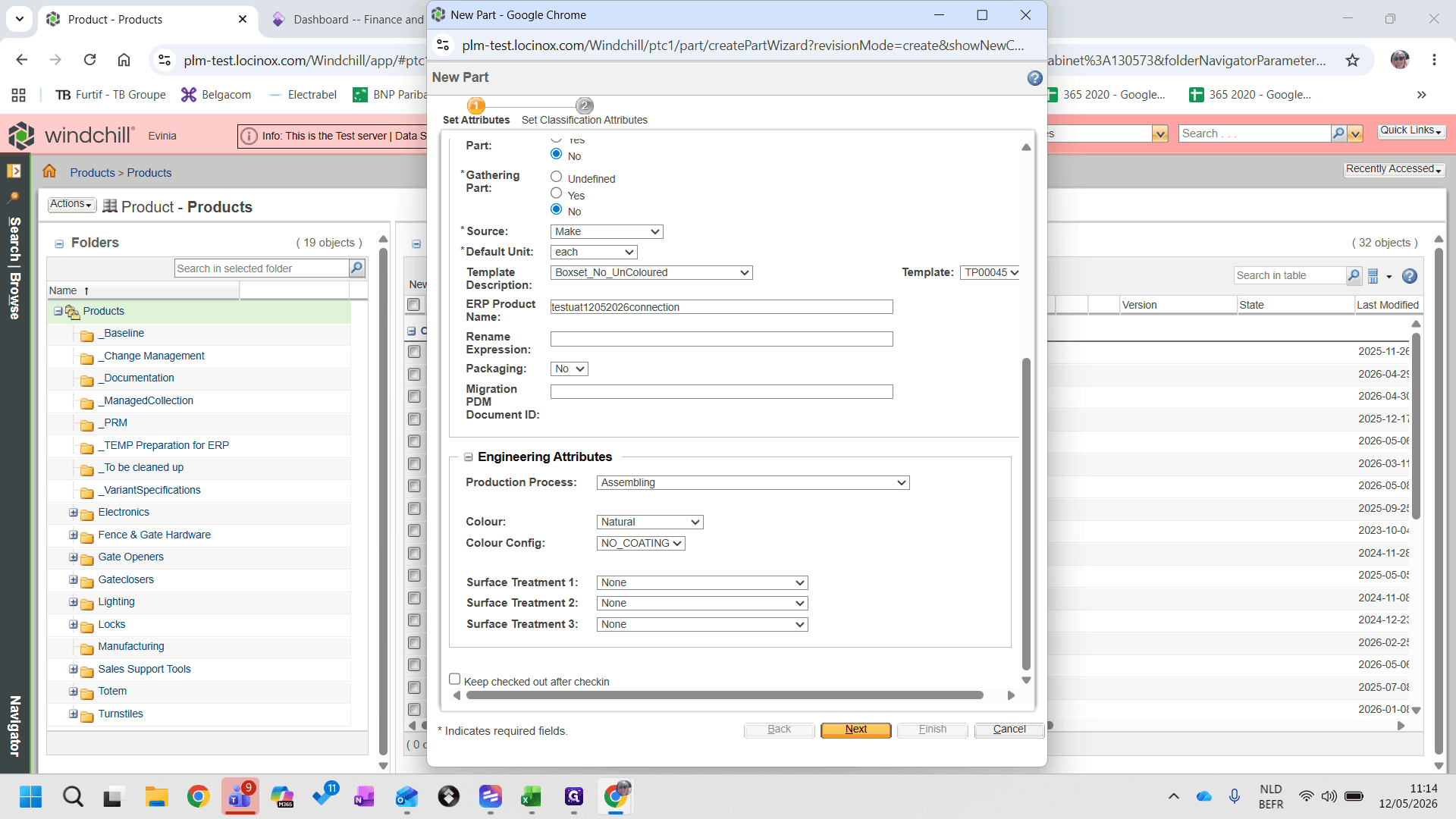
Task: Tick the table header select-all checkbox
Action: coord(413,305)
